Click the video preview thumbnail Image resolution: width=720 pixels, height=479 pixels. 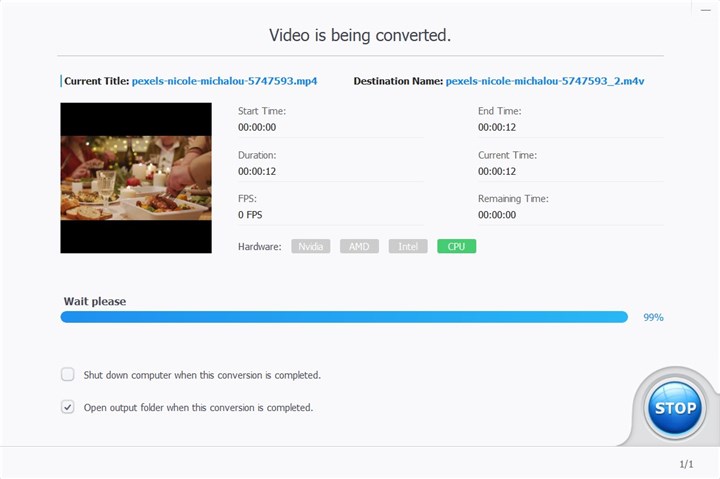[x=136, y=178]
